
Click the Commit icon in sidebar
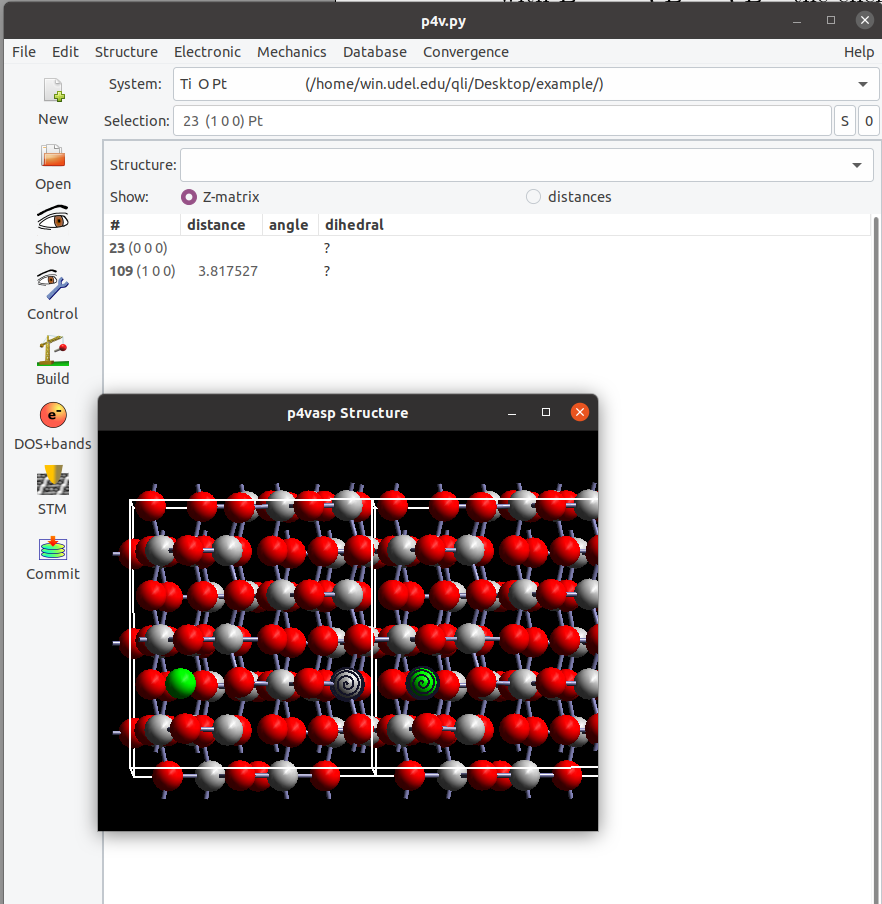(53, 547)
